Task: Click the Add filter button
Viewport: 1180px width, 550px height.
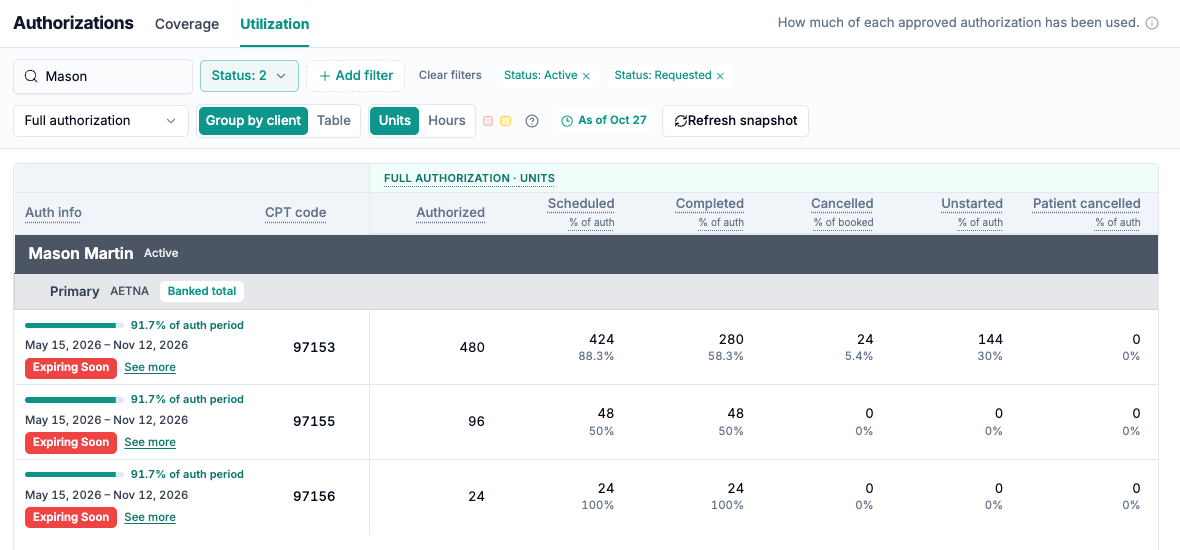Action: pos(355,76)
